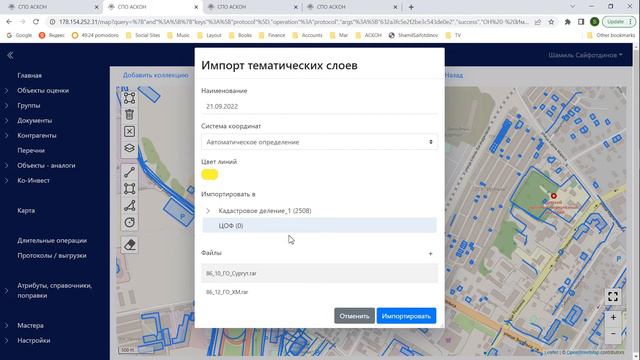Open the Other bookmarks folder
This screenshot has height=360, width=640.
[611, 36]
